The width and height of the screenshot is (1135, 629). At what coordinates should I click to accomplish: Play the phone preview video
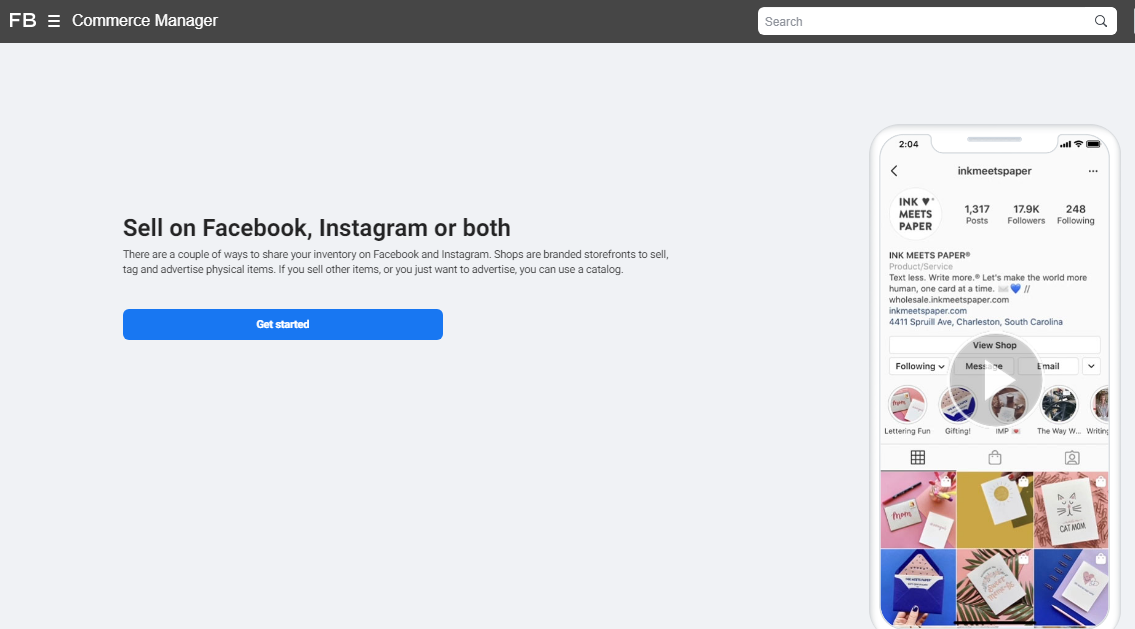tap(995, 381)
